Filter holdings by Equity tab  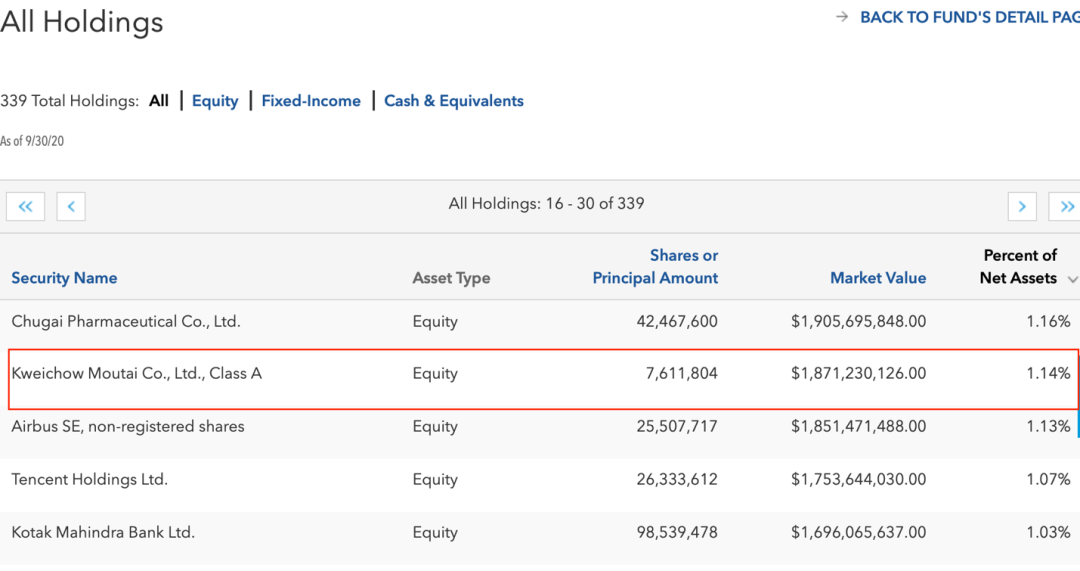coord(215,101)
